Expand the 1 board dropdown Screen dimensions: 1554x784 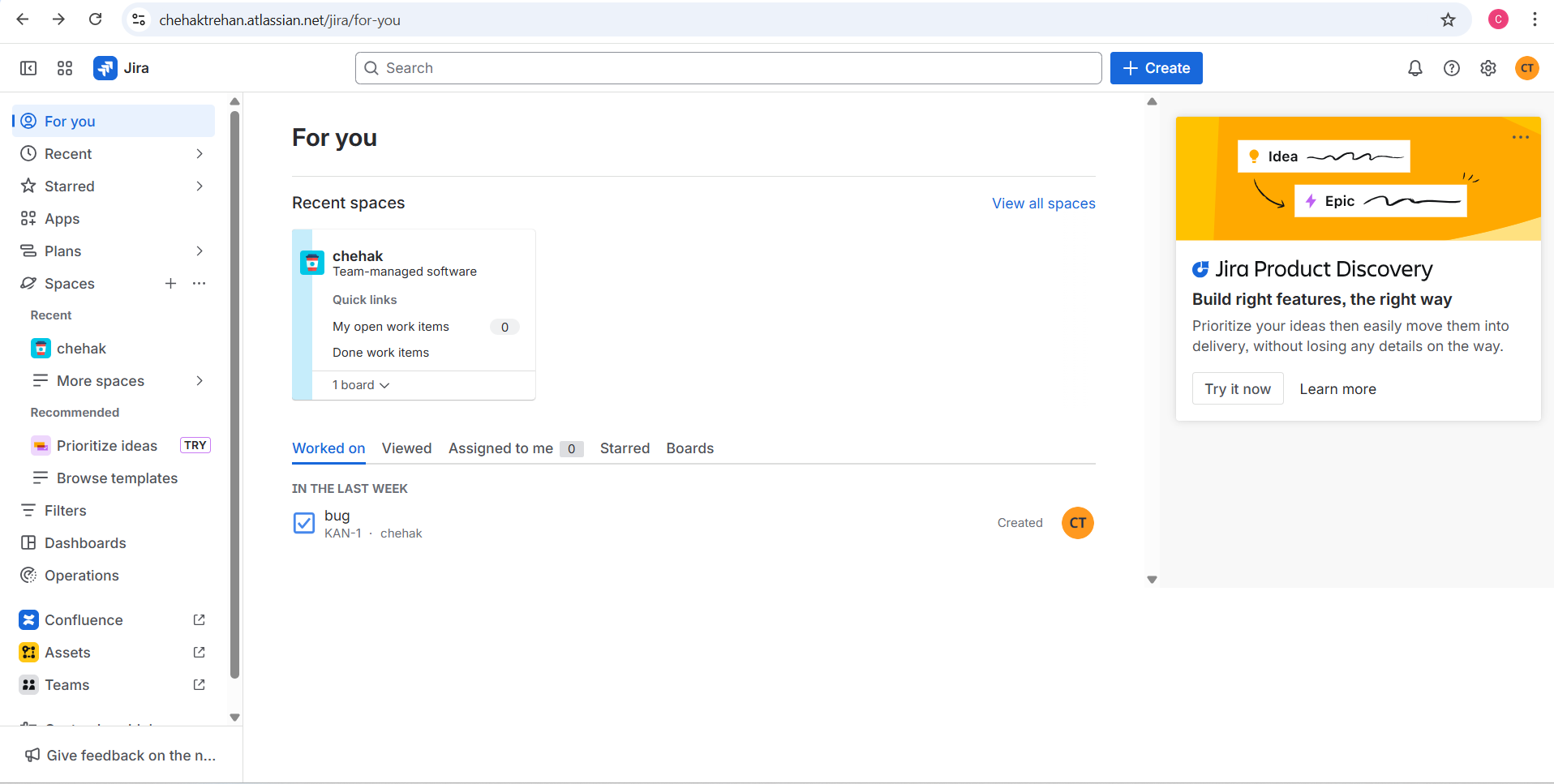(361, 385)
